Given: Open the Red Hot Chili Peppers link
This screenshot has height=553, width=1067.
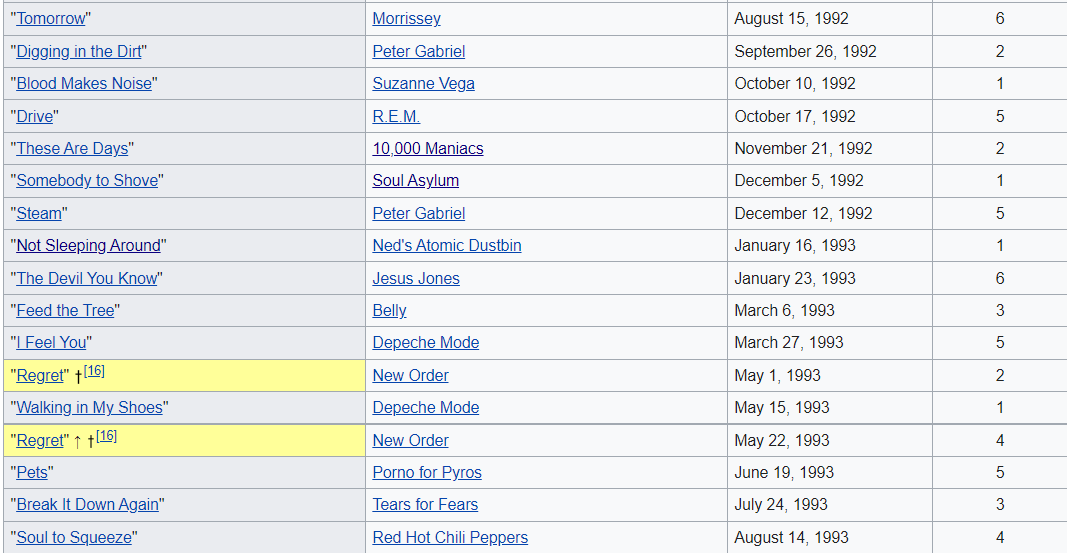Looking at the screenshot, I should (450, 537).
